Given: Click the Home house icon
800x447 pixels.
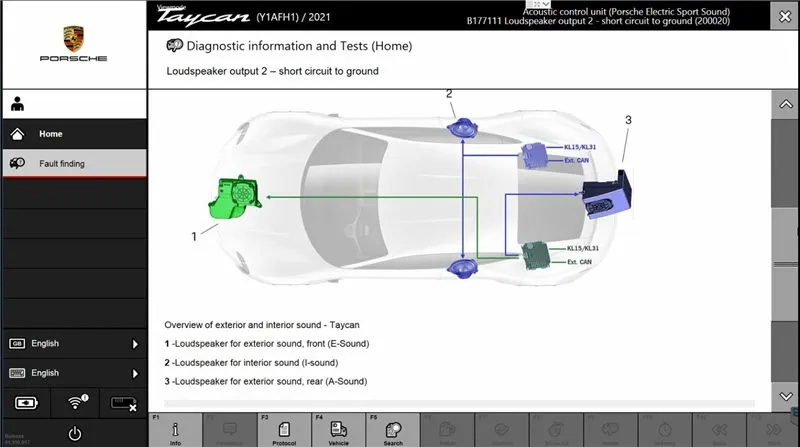Looking at the screenshot, I should click(17, 134).
